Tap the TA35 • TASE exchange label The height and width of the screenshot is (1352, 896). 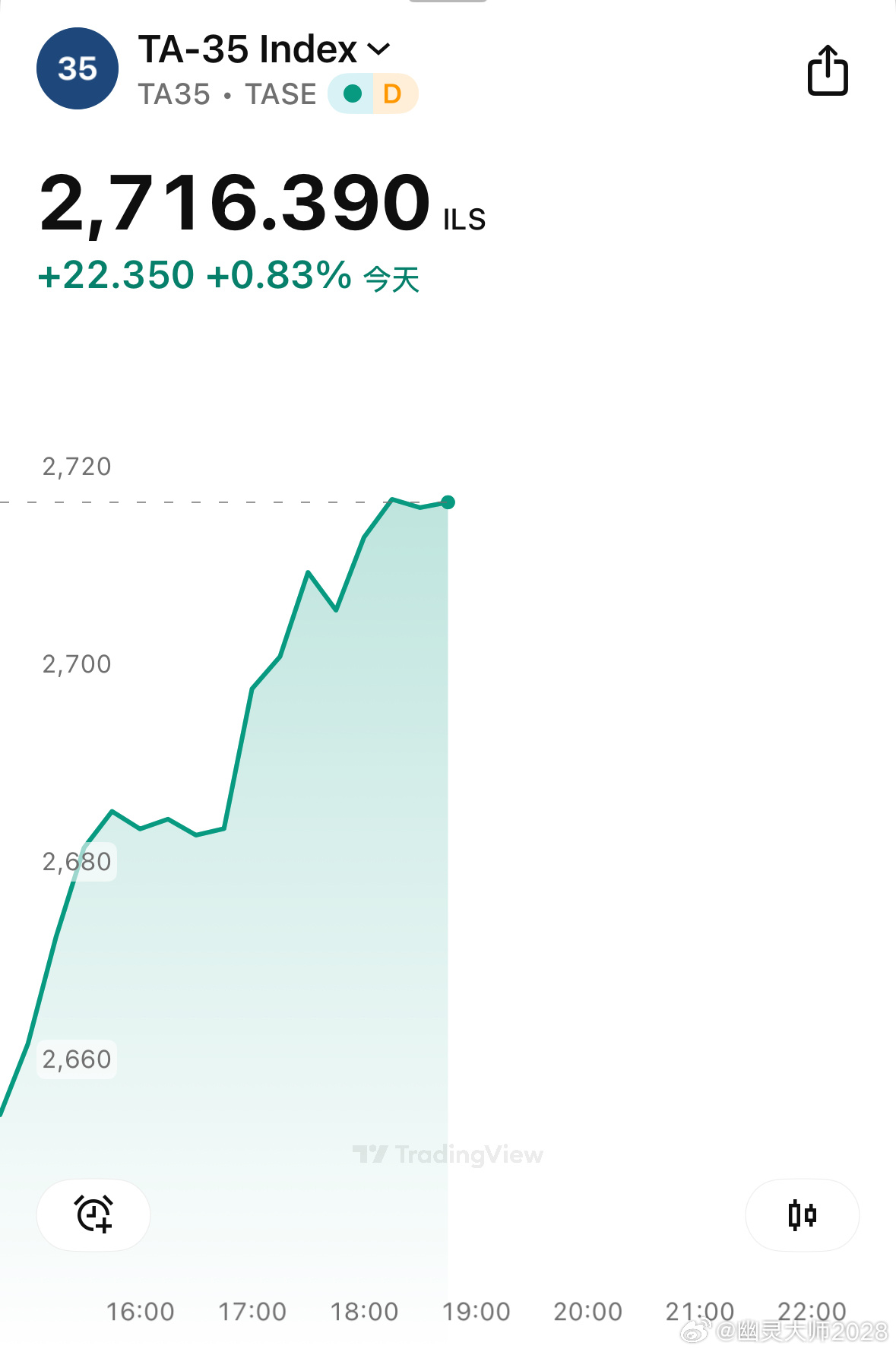(227, 94)
